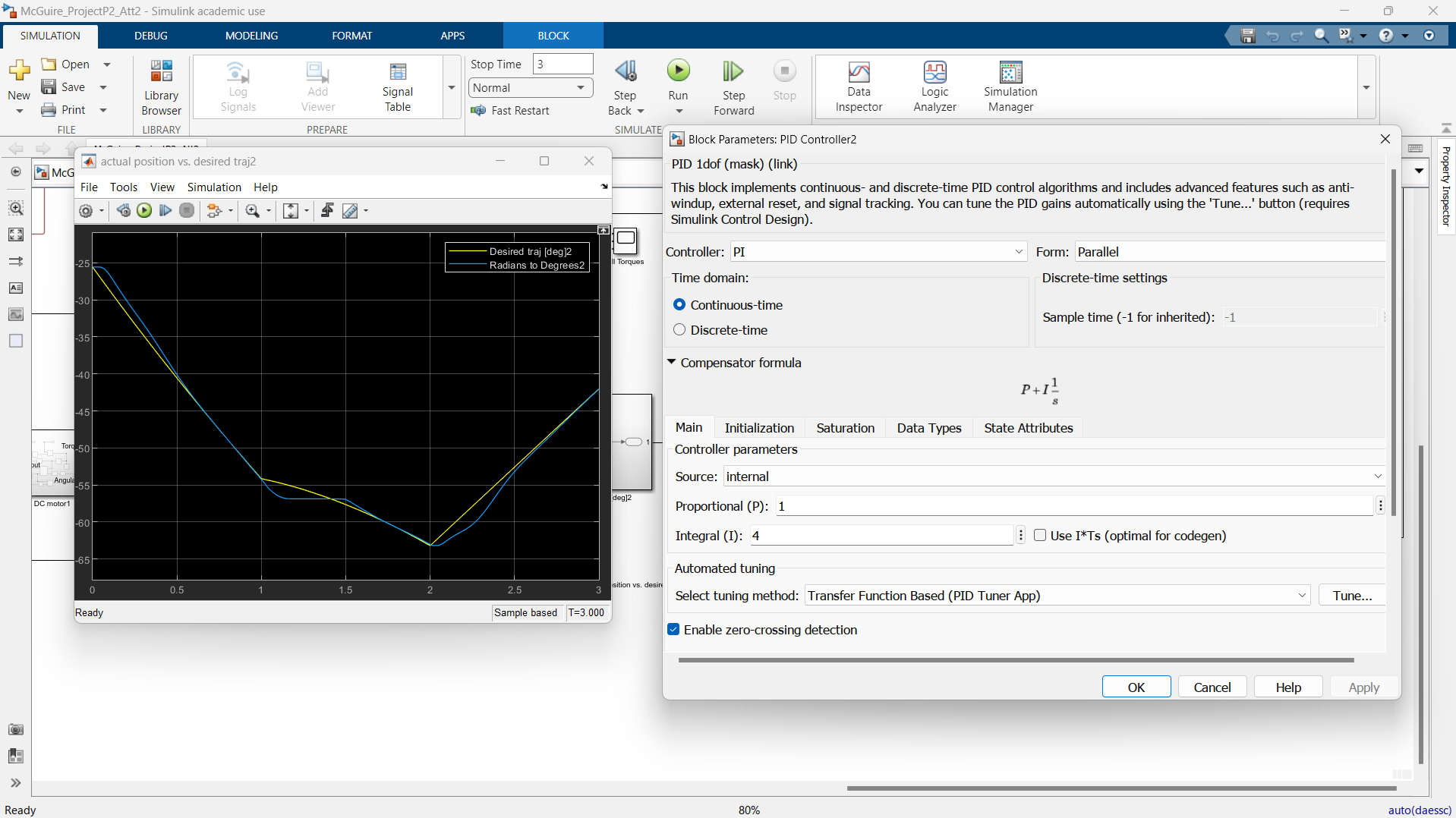
Task: Open the Saturation tab
Action: [x=845, y=428]
